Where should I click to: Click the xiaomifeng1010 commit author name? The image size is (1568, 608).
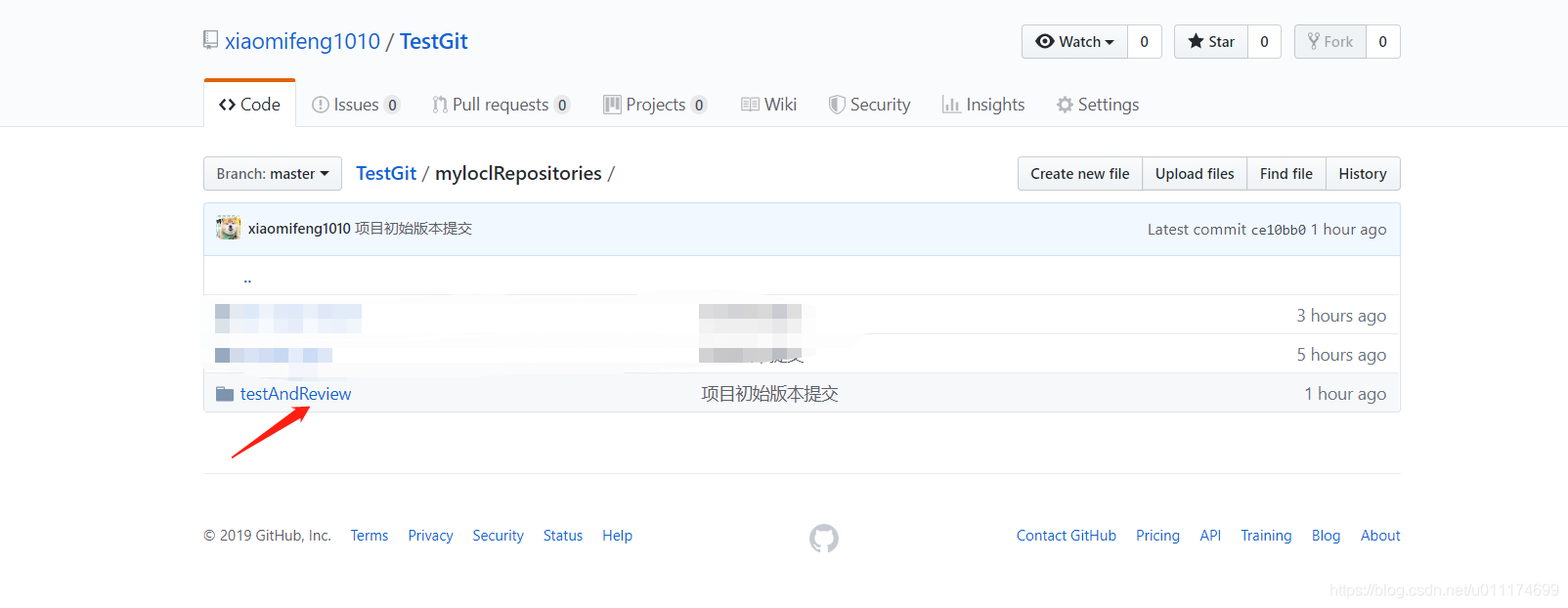point(299,229)
